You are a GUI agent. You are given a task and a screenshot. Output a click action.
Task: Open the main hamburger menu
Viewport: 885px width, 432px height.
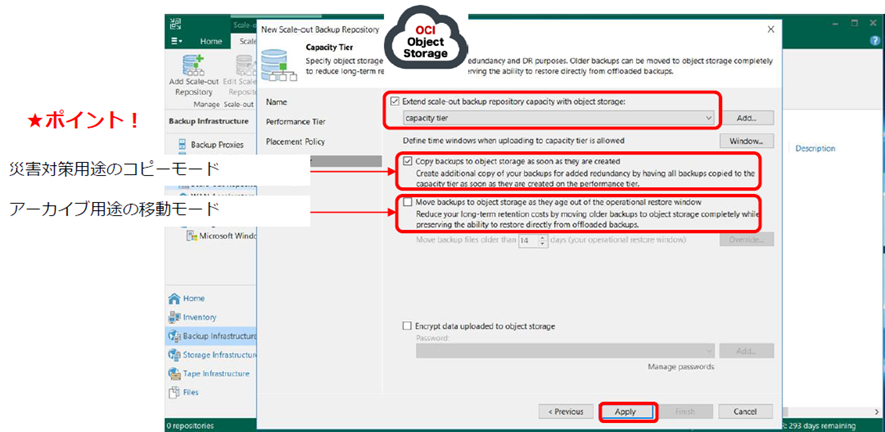tap(177, 41)
